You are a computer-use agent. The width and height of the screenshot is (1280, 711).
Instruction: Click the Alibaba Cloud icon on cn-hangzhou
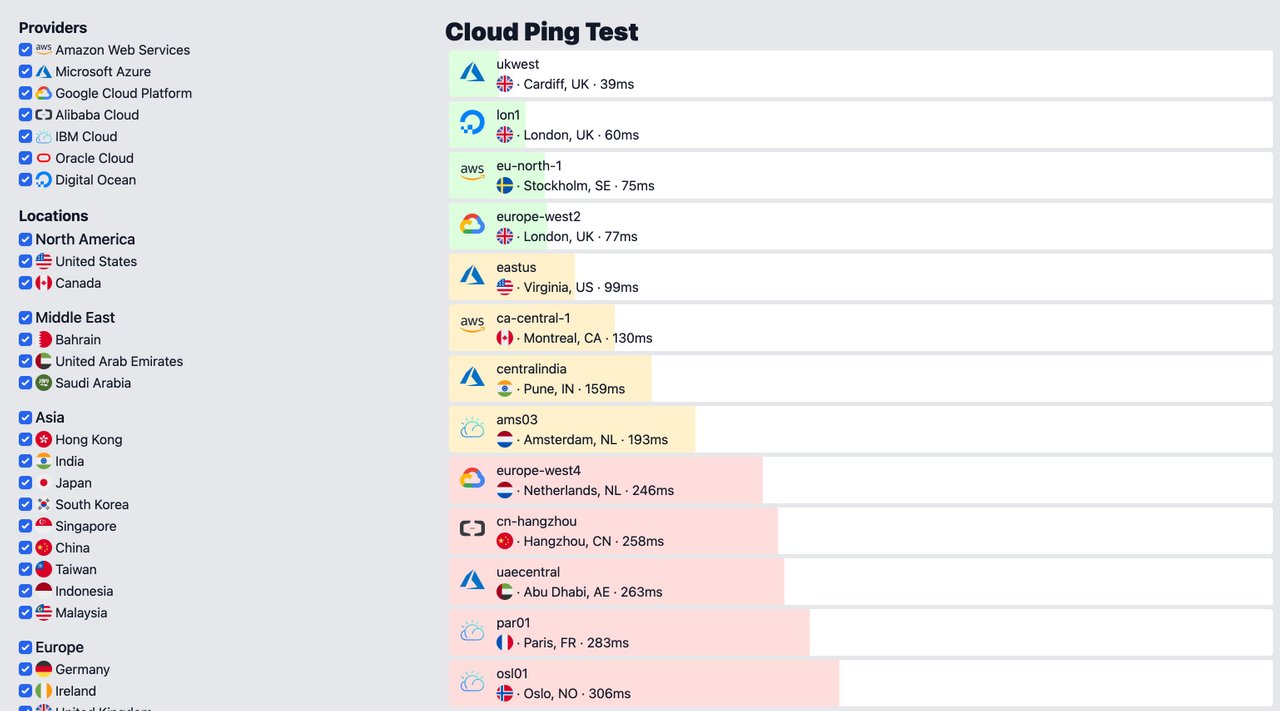[x=472, y=529]
